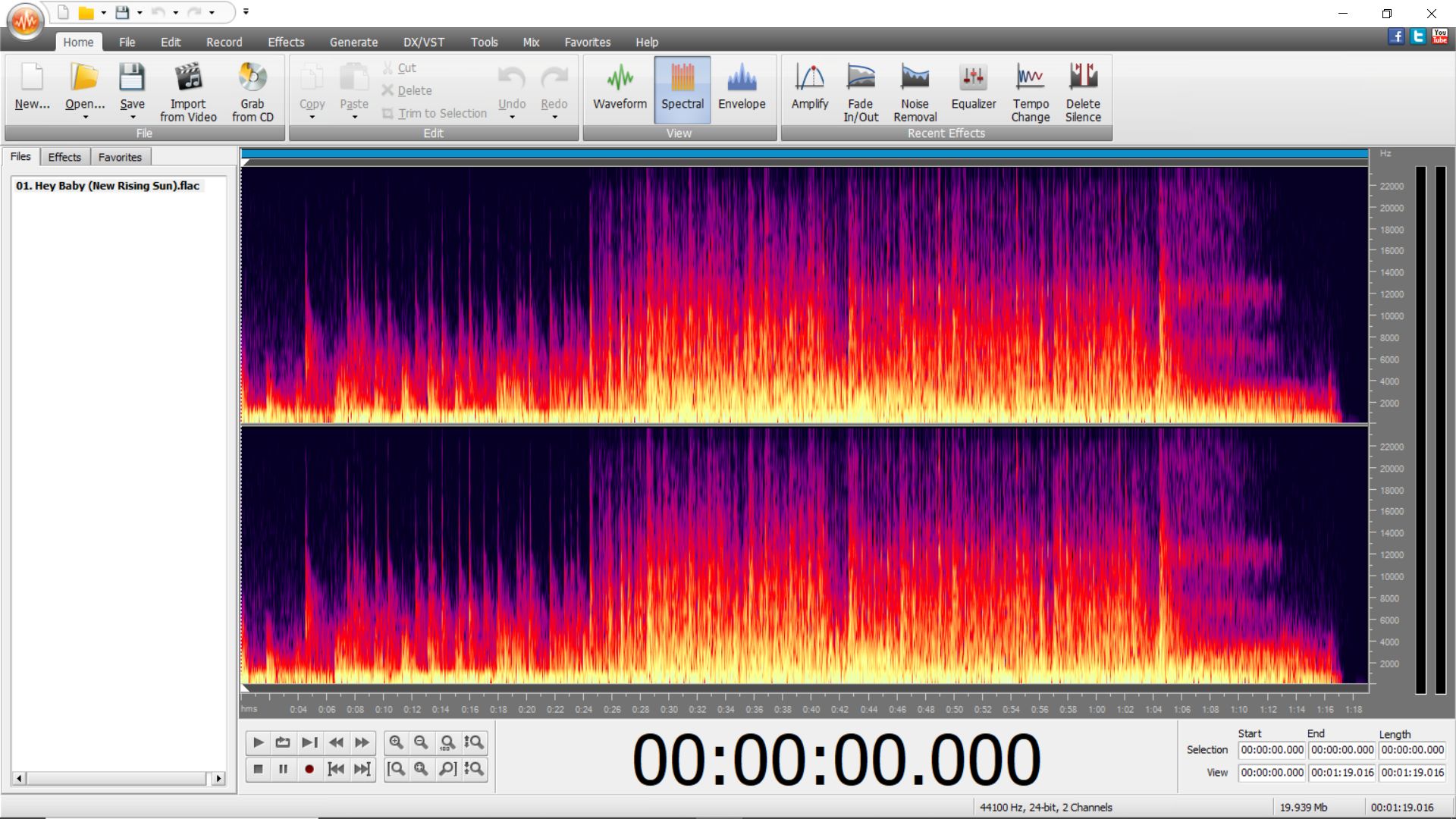Switch to Waveform view
This screenshot has width=1456, height=819.
620,89
